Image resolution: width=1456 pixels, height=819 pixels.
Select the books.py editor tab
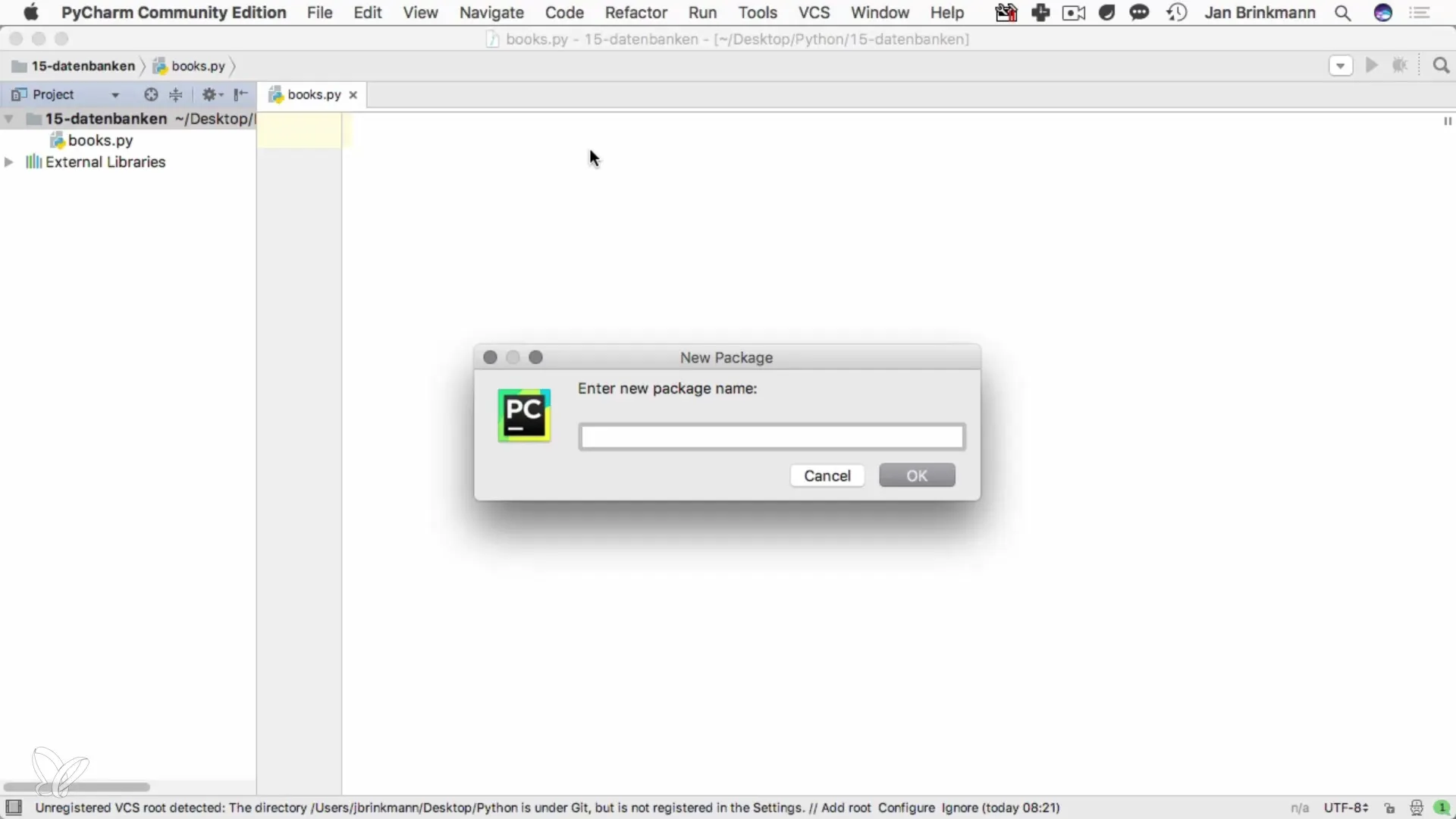tap(314, 95)
